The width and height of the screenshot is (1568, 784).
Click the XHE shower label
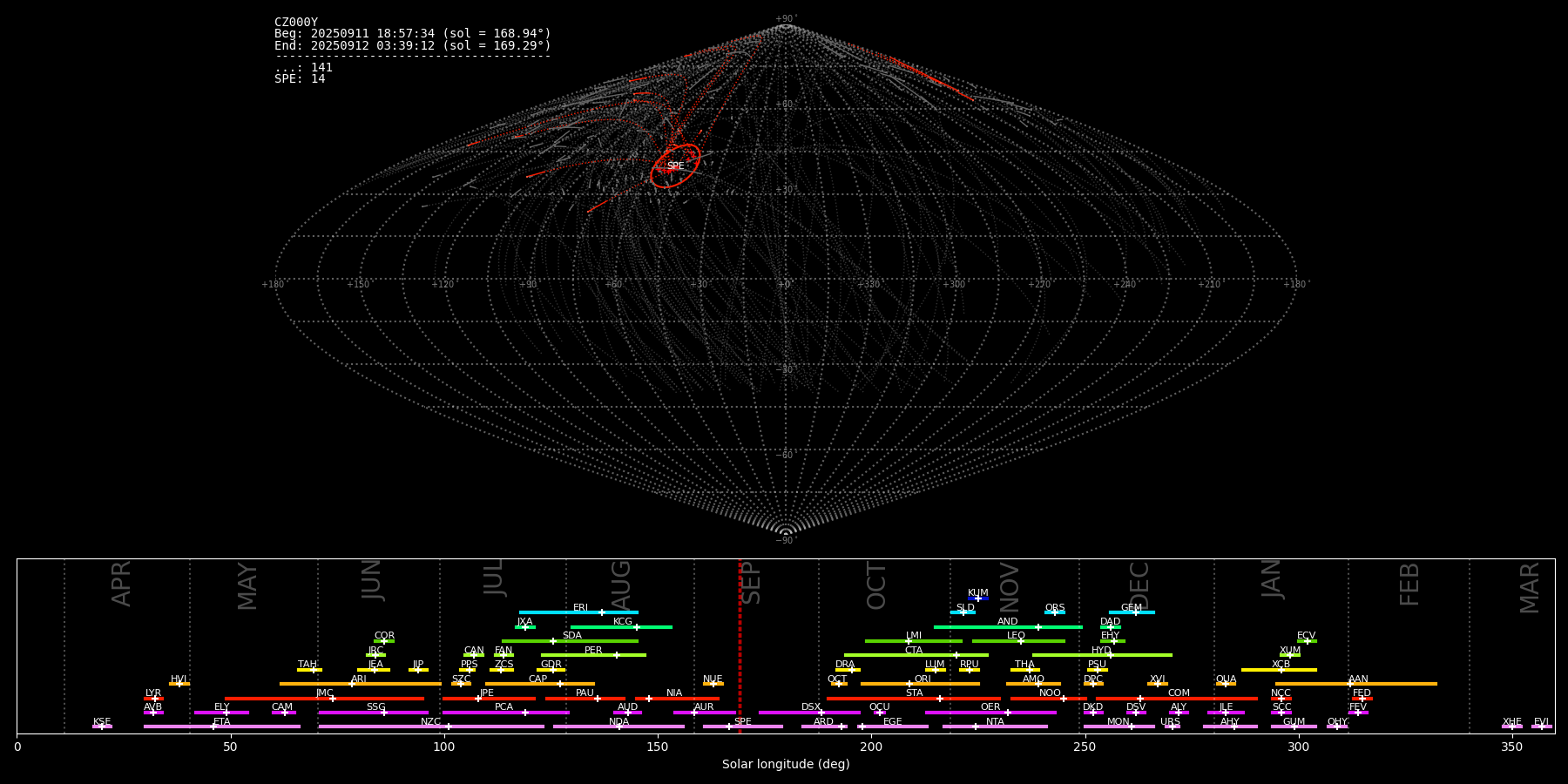click(x=1512, y=721)
